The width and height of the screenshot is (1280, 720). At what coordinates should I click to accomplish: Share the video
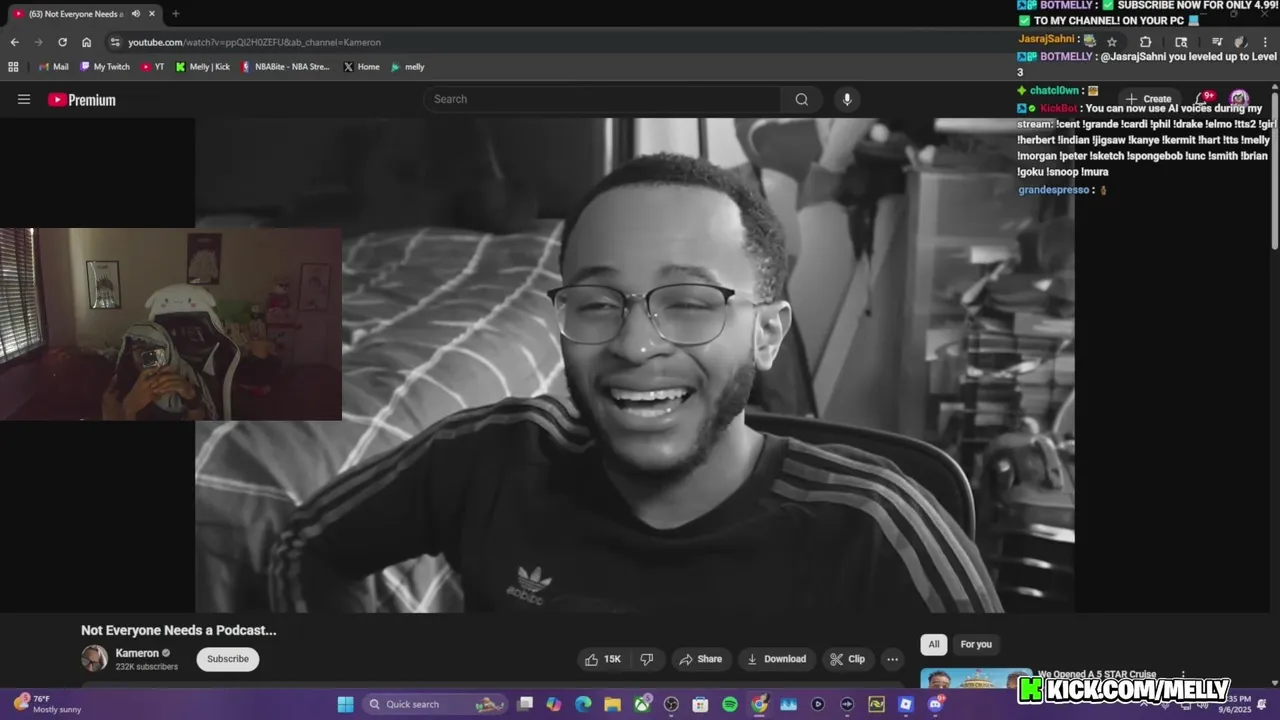(700, 659)
